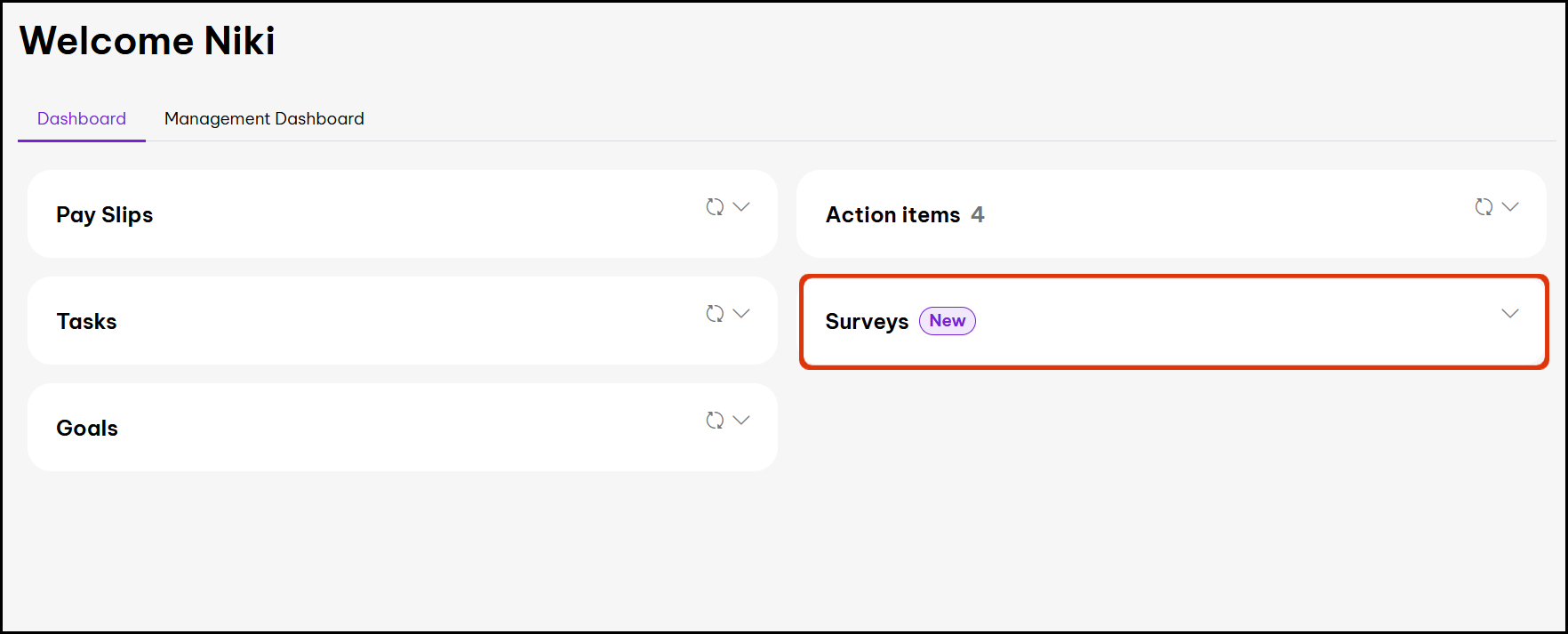This screenshot has height=634, width=1568.
Task: Click the New badge next to Surveys
Action: pyautogui.click(x=948, y=321)
